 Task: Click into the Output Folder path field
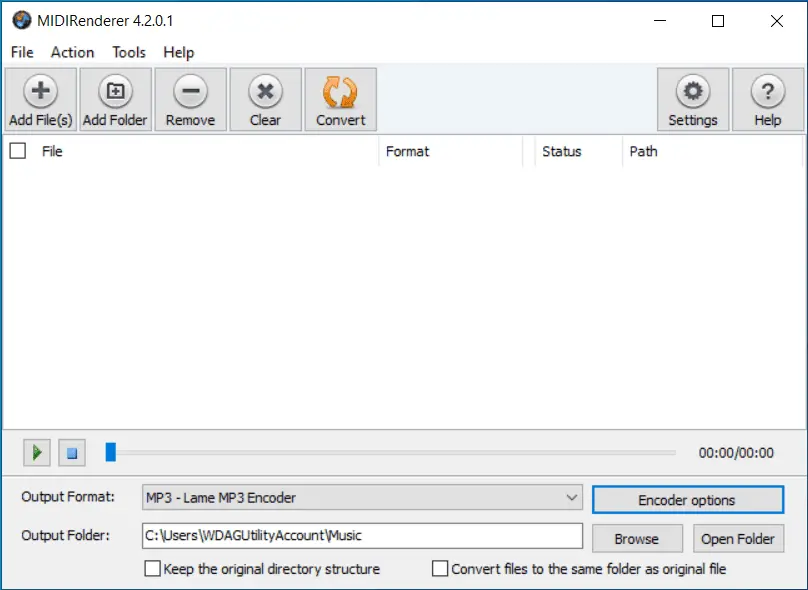362,536
